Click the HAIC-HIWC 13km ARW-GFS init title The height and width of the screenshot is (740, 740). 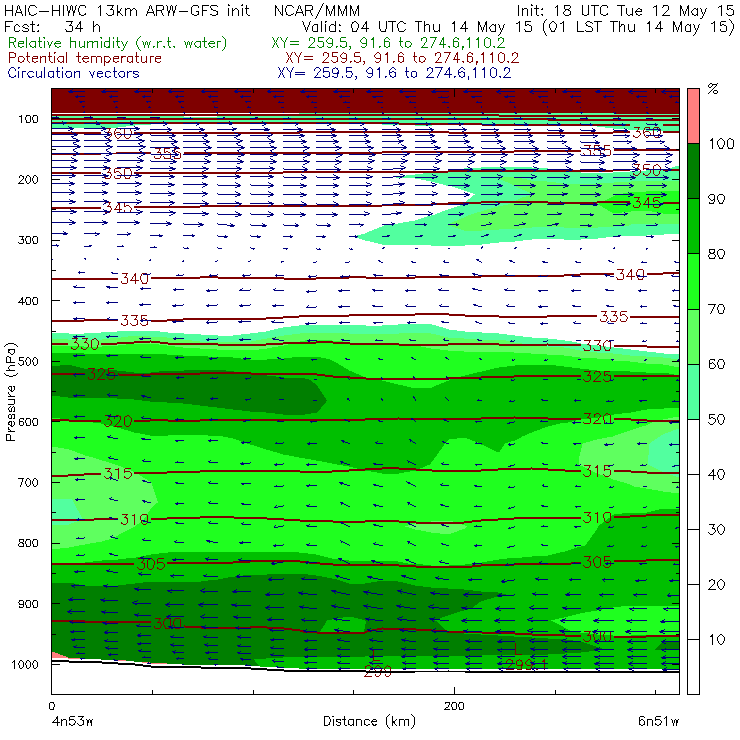[x=126, y=10]
